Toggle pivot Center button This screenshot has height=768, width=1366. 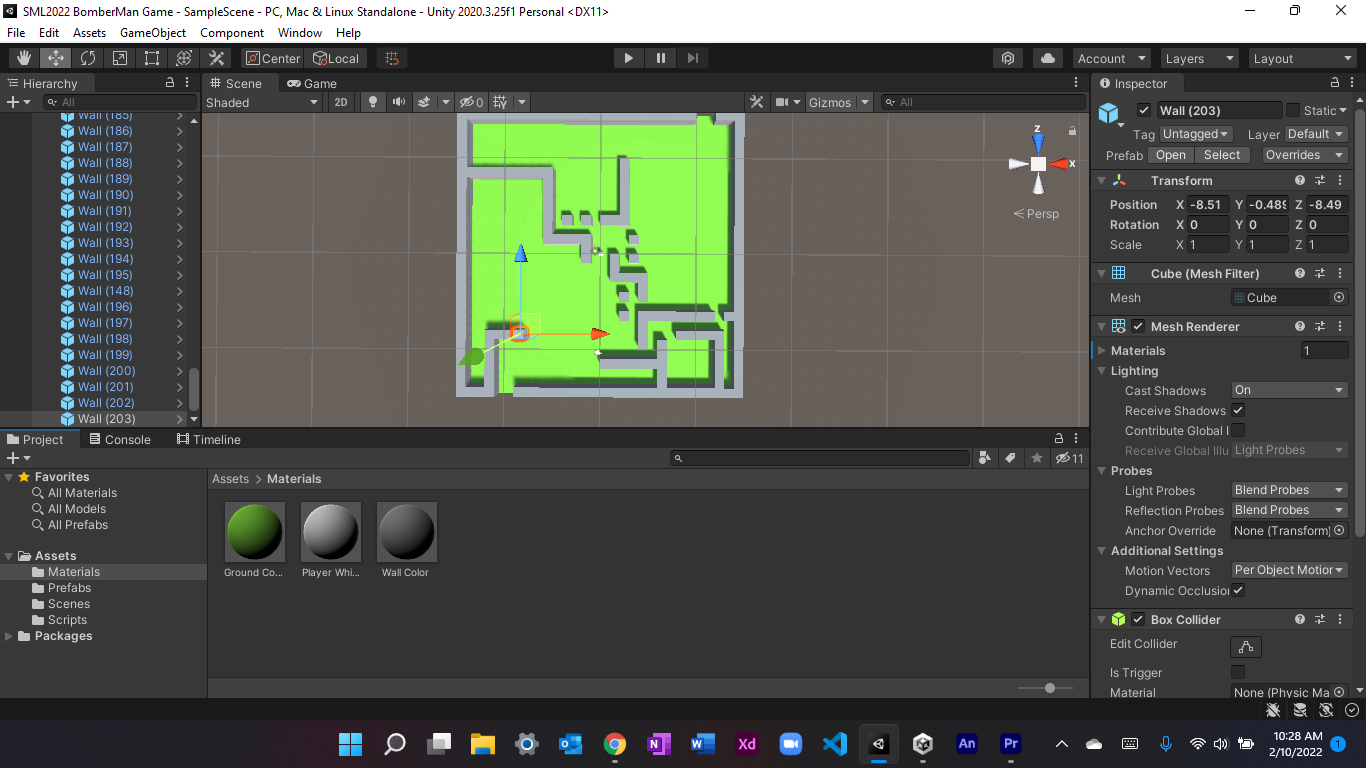coord(273,58)
